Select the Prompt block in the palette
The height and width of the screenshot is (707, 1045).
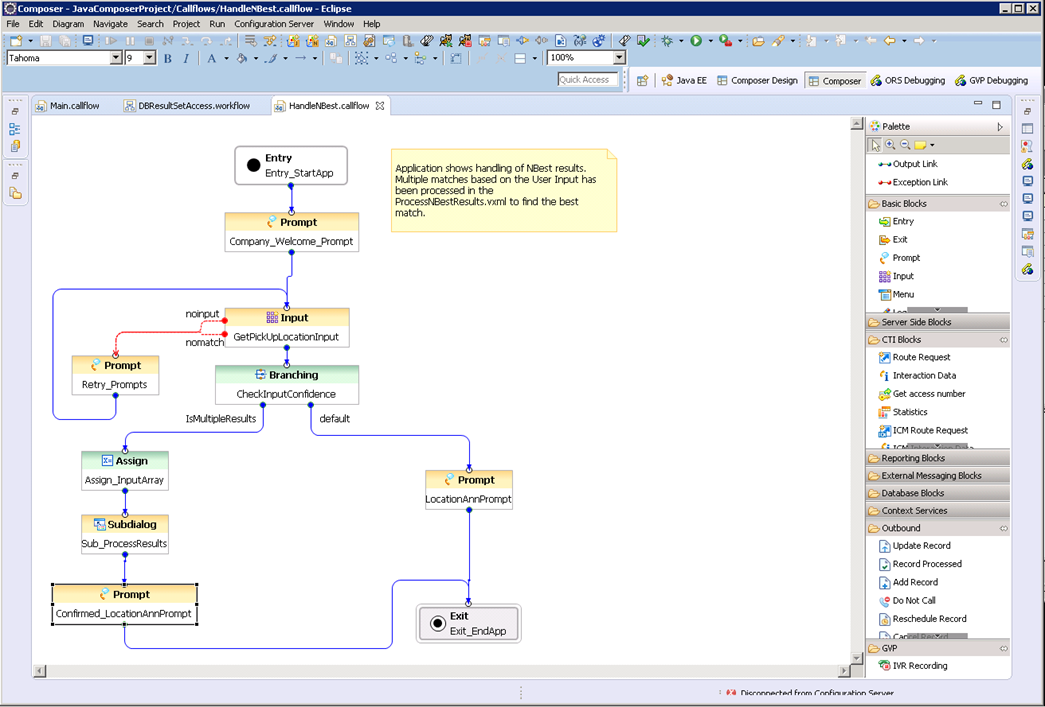point(905,258)
